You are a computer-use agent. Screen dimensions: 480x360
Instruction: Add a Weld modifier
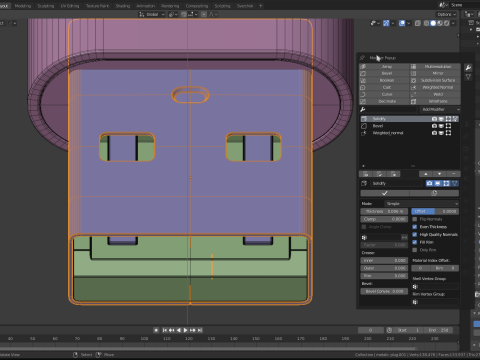[x=435, y=94]
